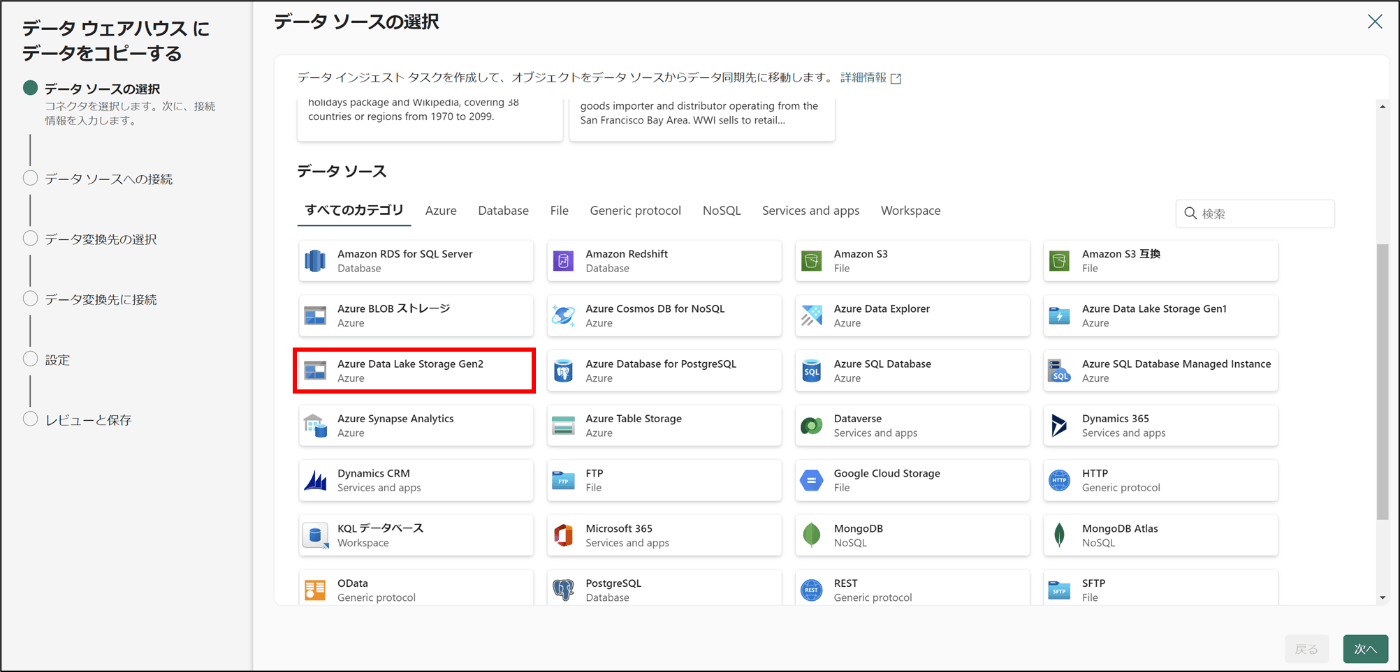
Task: Click the 次へ button
Action: (1365, 649)
